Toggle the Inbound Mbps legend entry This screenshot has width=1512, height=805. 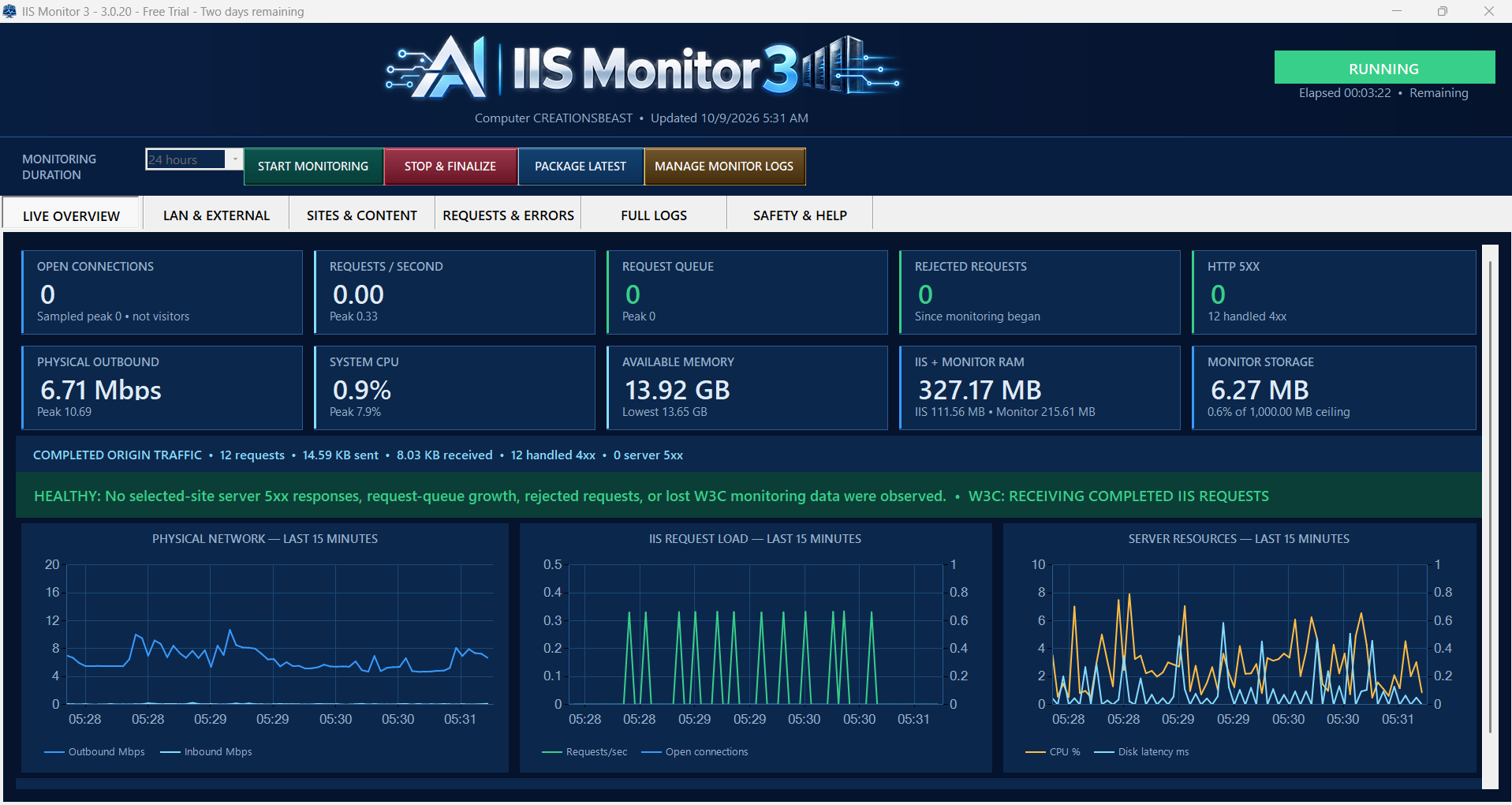(207, 752)
